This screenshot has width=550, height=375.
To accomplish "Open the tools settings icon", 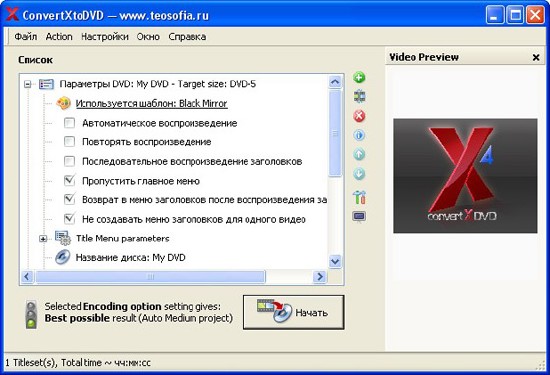I will pos(359,197).
